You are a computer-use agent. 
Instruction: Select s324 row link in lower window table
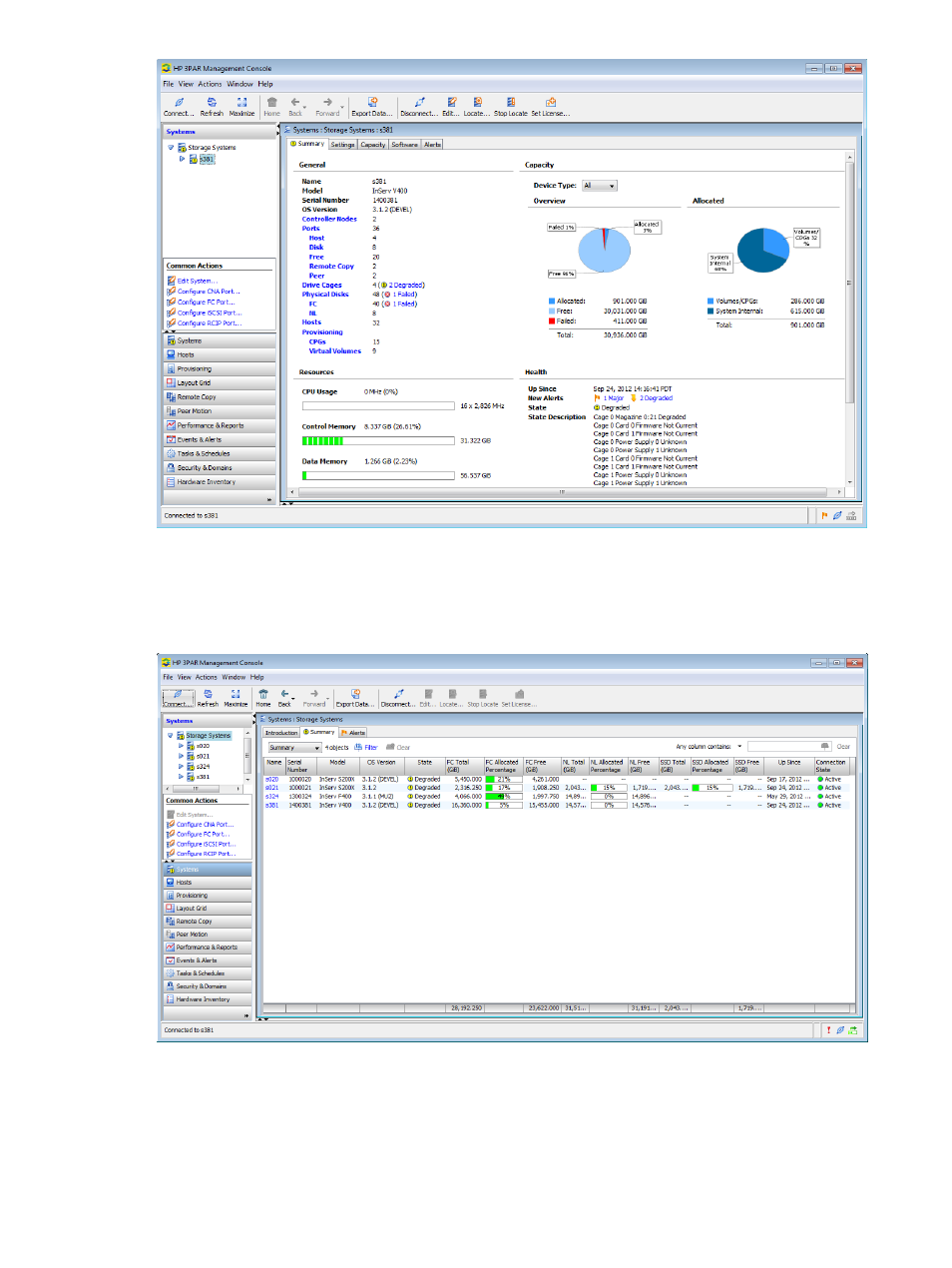tap(271, 797)
